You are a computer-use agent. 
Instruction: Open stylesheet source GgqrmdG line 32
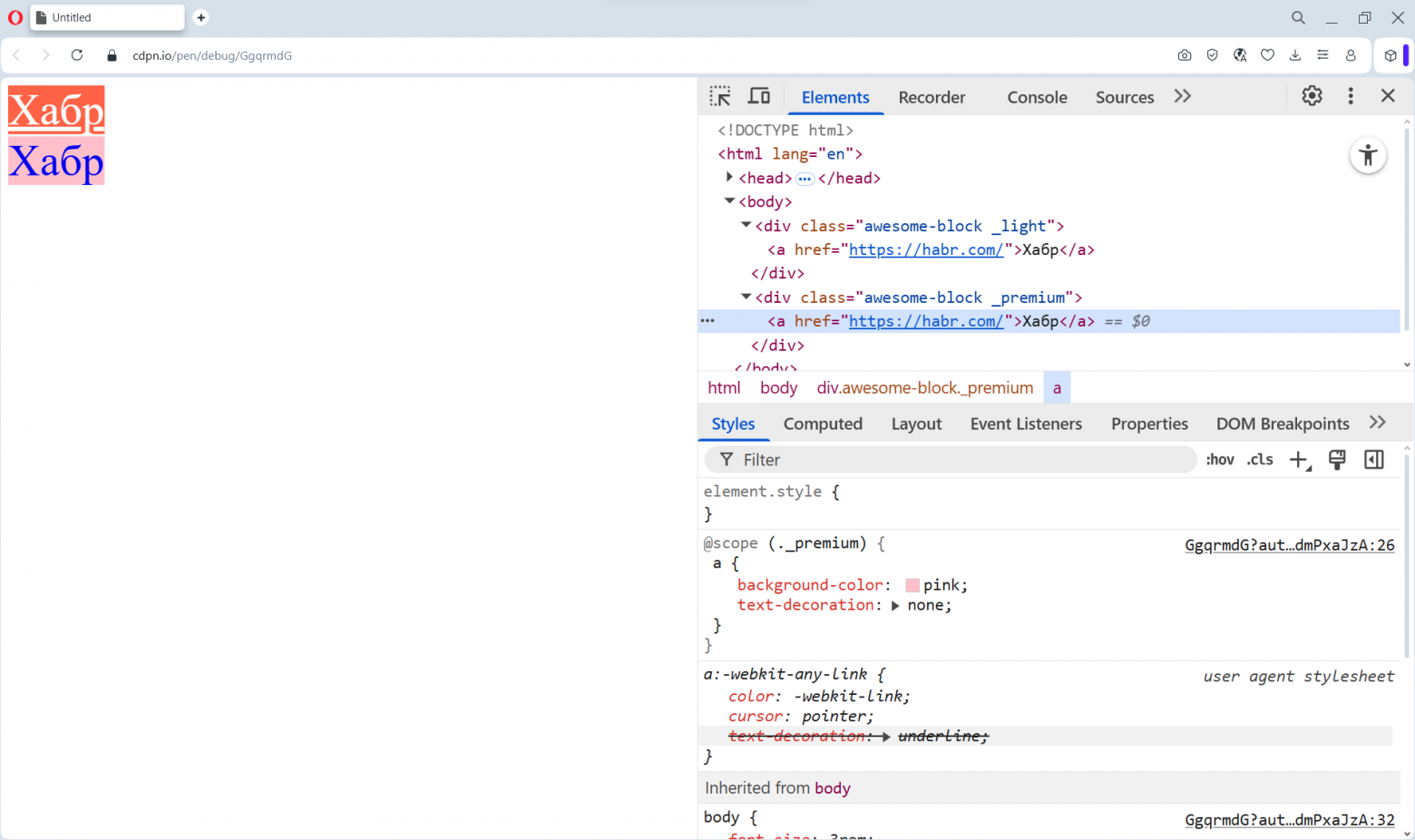pos(1290,820)
